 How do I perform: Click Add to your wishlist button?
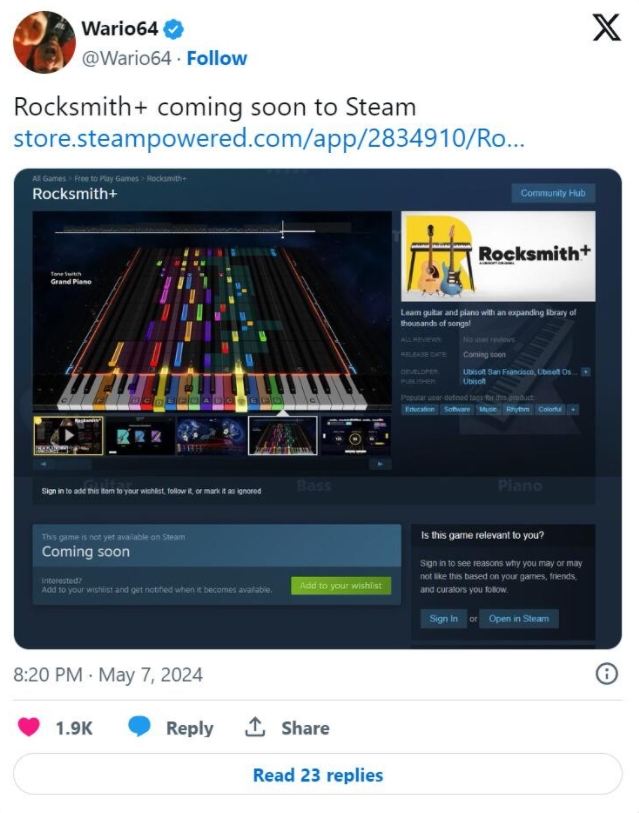341,585
